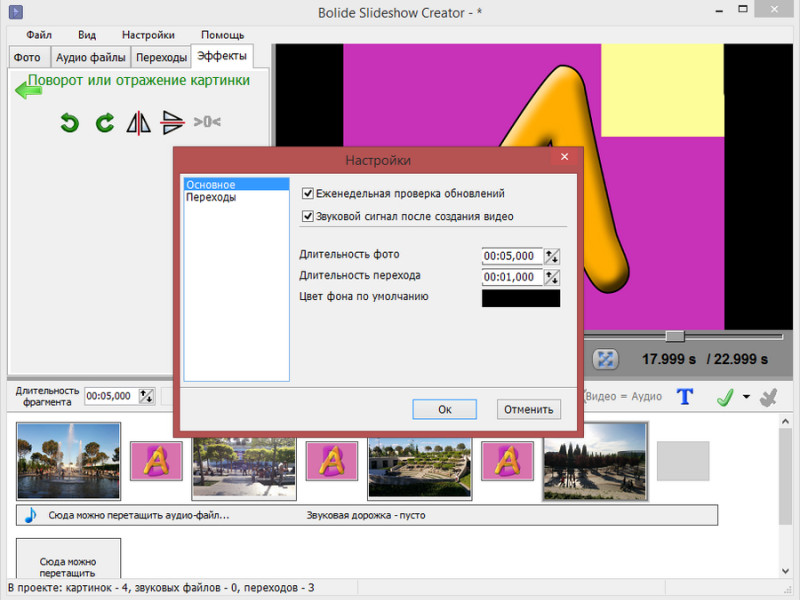Click Длительность фото time field
The height and width of the screenshot is (600, 800).
click(512, 256)
